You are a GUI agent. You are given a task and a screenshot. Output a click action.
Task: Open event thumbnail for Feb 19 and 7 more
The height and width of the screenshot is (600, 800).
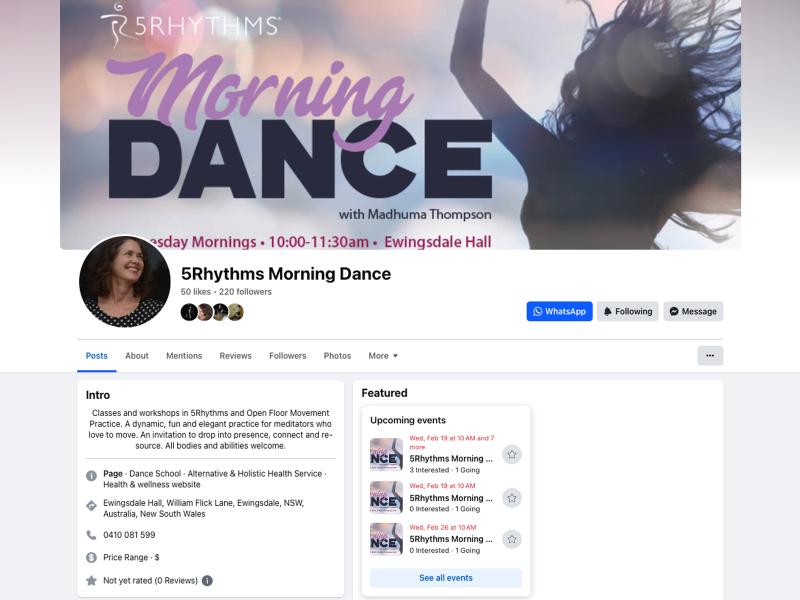click(x=386, y=454)
